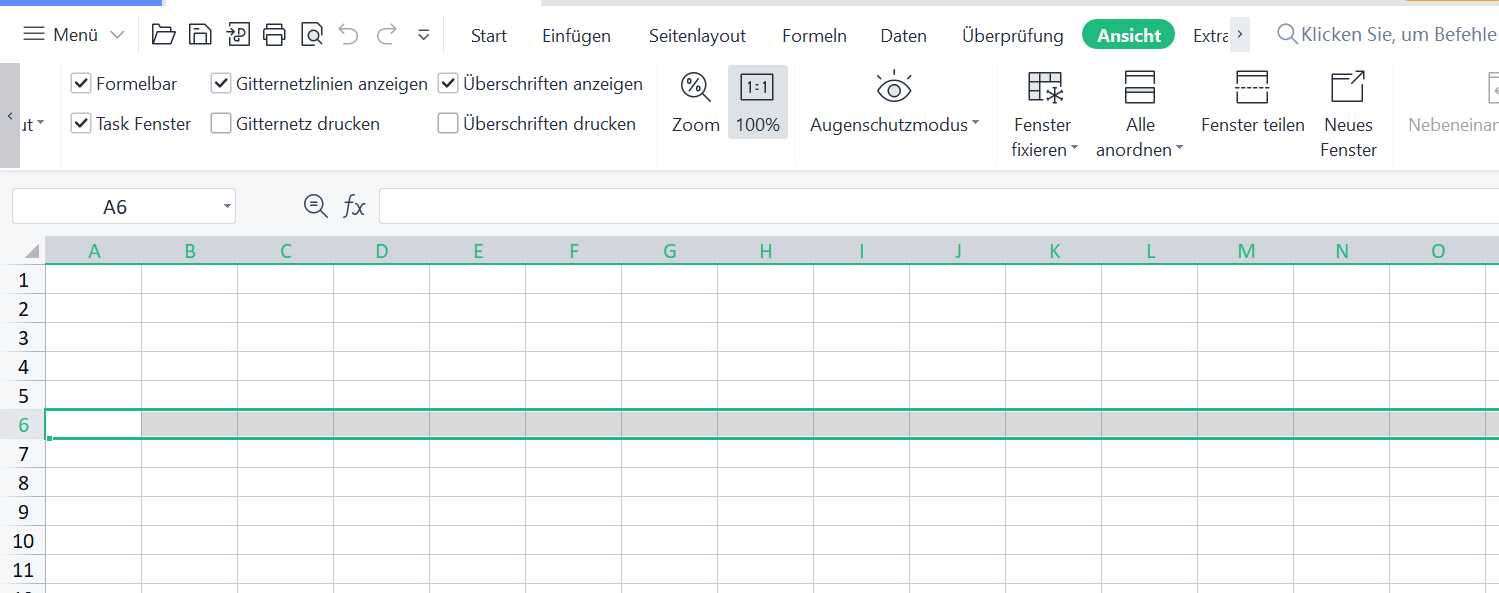This screenshot has height=593, width=1499.
Task: Click the Open file folder icon
Action: click(x=163, y=35)
